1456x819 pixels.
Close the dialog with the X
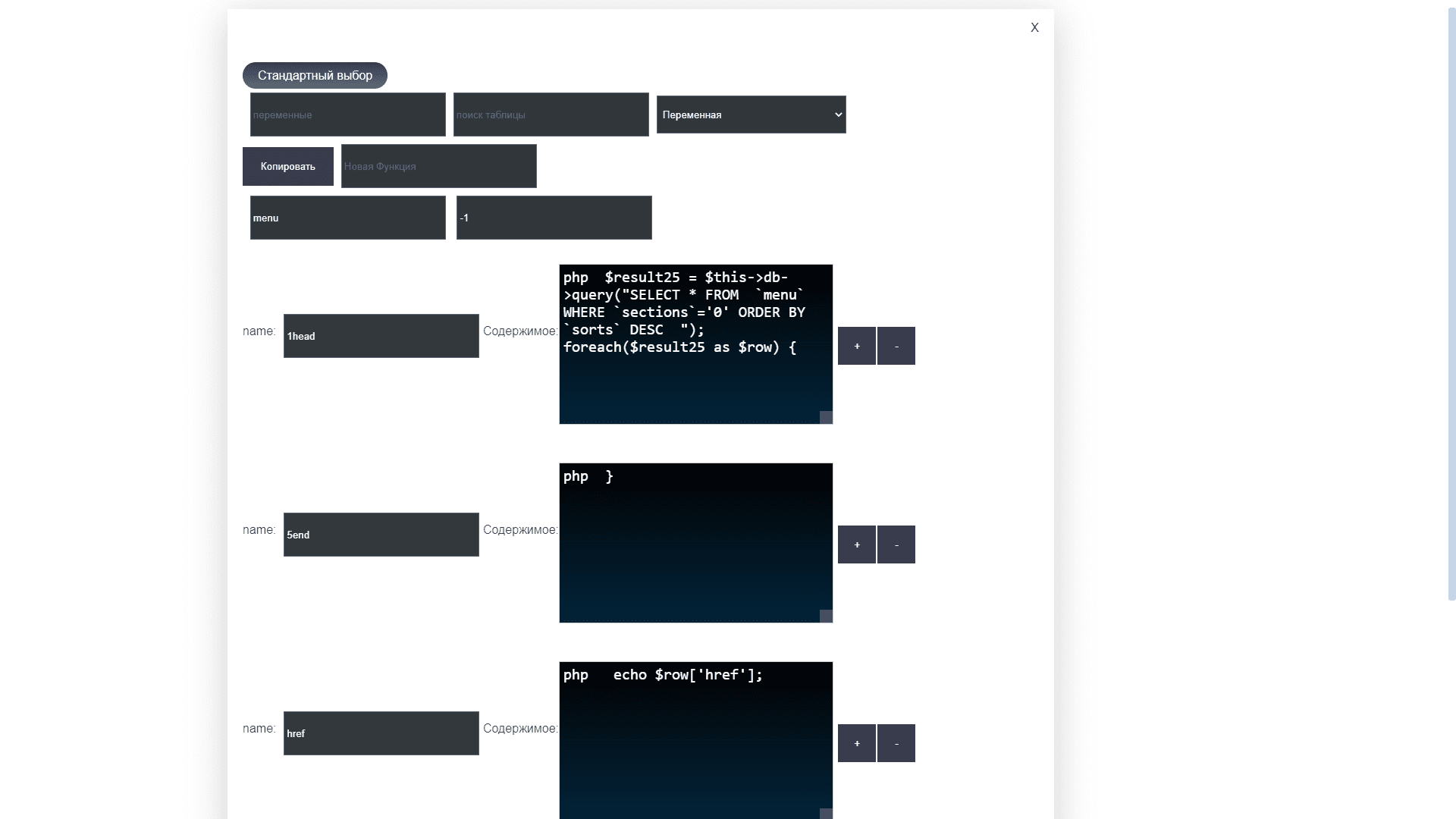pos(1034,28)
